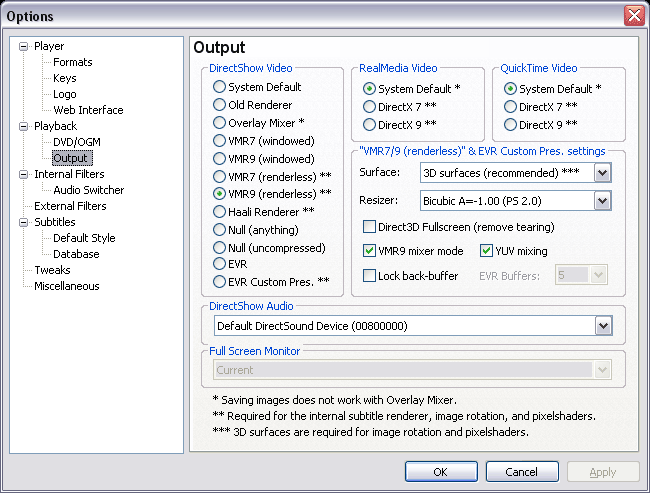The height and width of the screenshot is (493, 650).
Task: Collapse the Player tree node
Action: tap(24, 46)
